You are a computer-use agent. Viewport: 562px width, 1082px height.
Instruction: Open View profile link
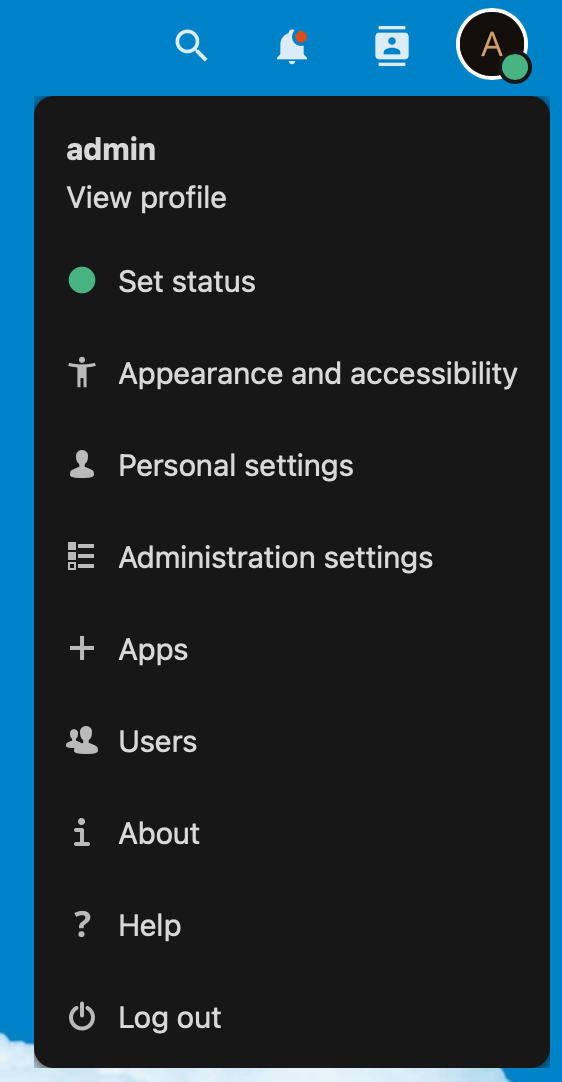[146, 198]
